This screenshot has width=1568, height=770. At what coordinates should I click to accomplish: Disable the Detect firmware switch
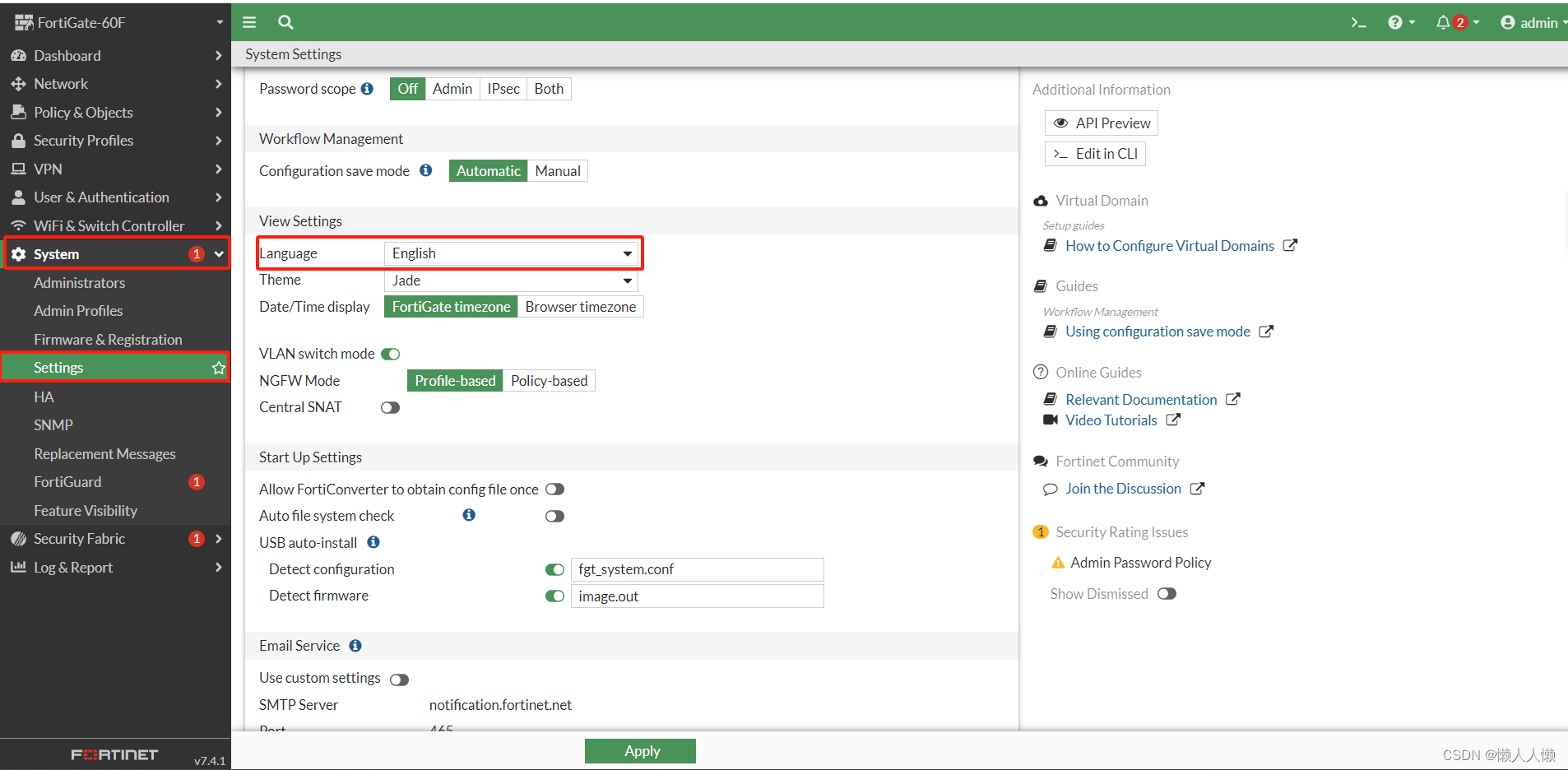(555, 596)
